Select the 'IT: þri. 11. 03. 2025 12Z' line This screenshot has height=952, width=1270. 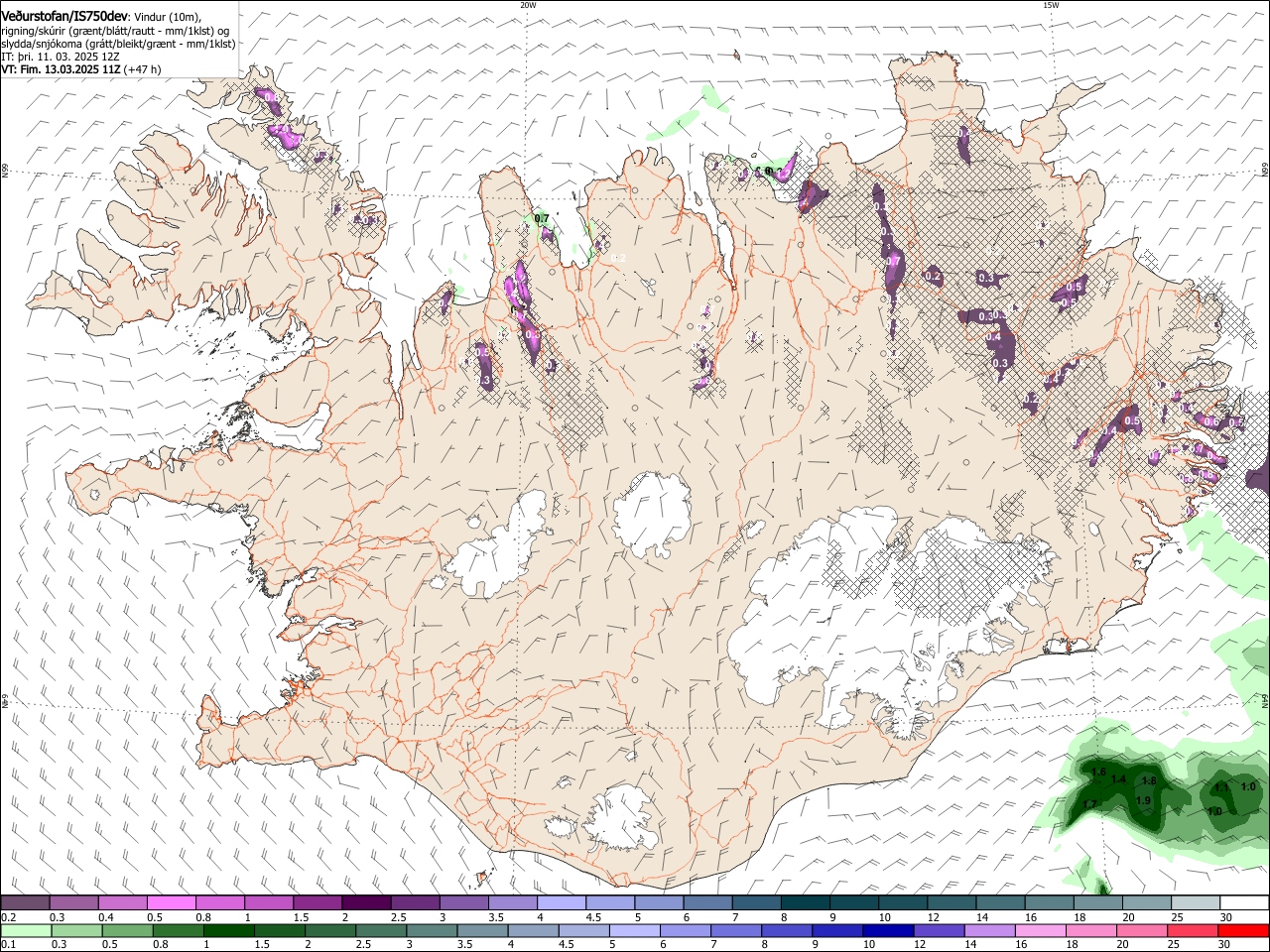[x=61, y=57]
